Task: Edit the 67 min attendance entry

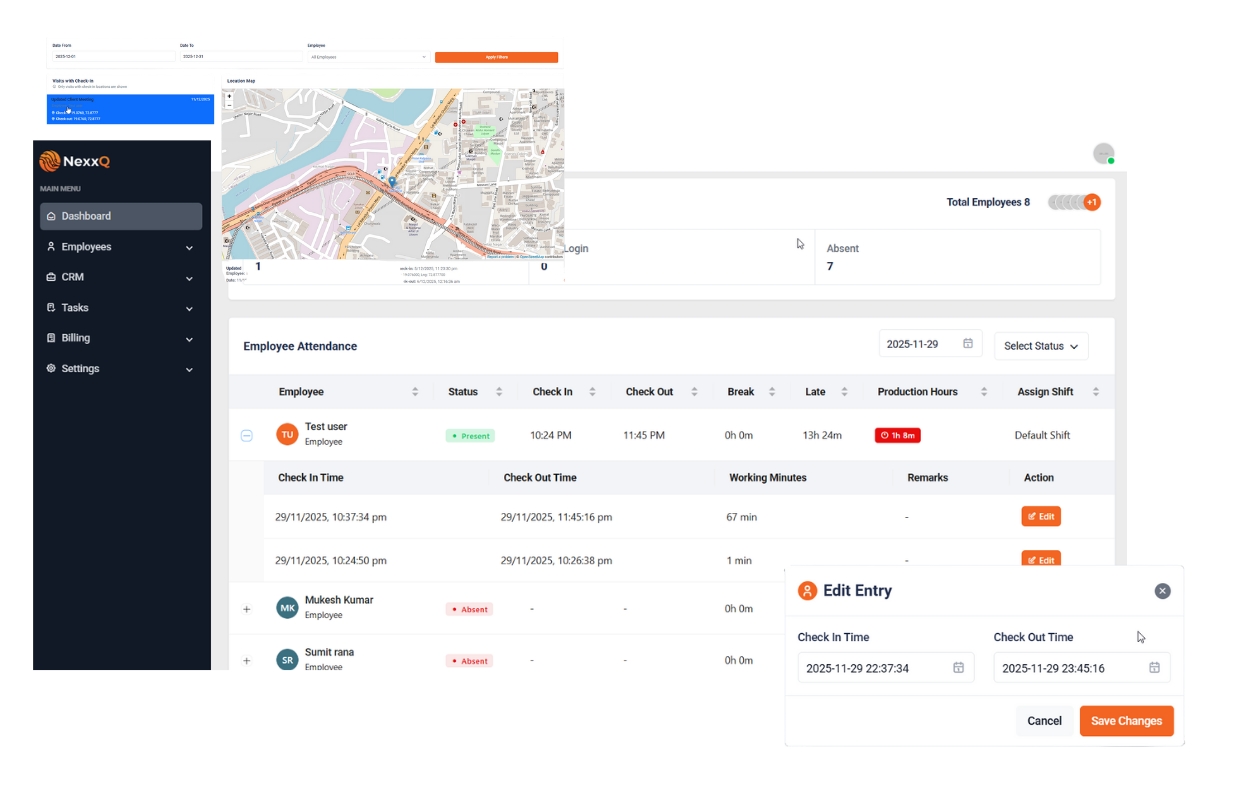Action: (1040, 517)
